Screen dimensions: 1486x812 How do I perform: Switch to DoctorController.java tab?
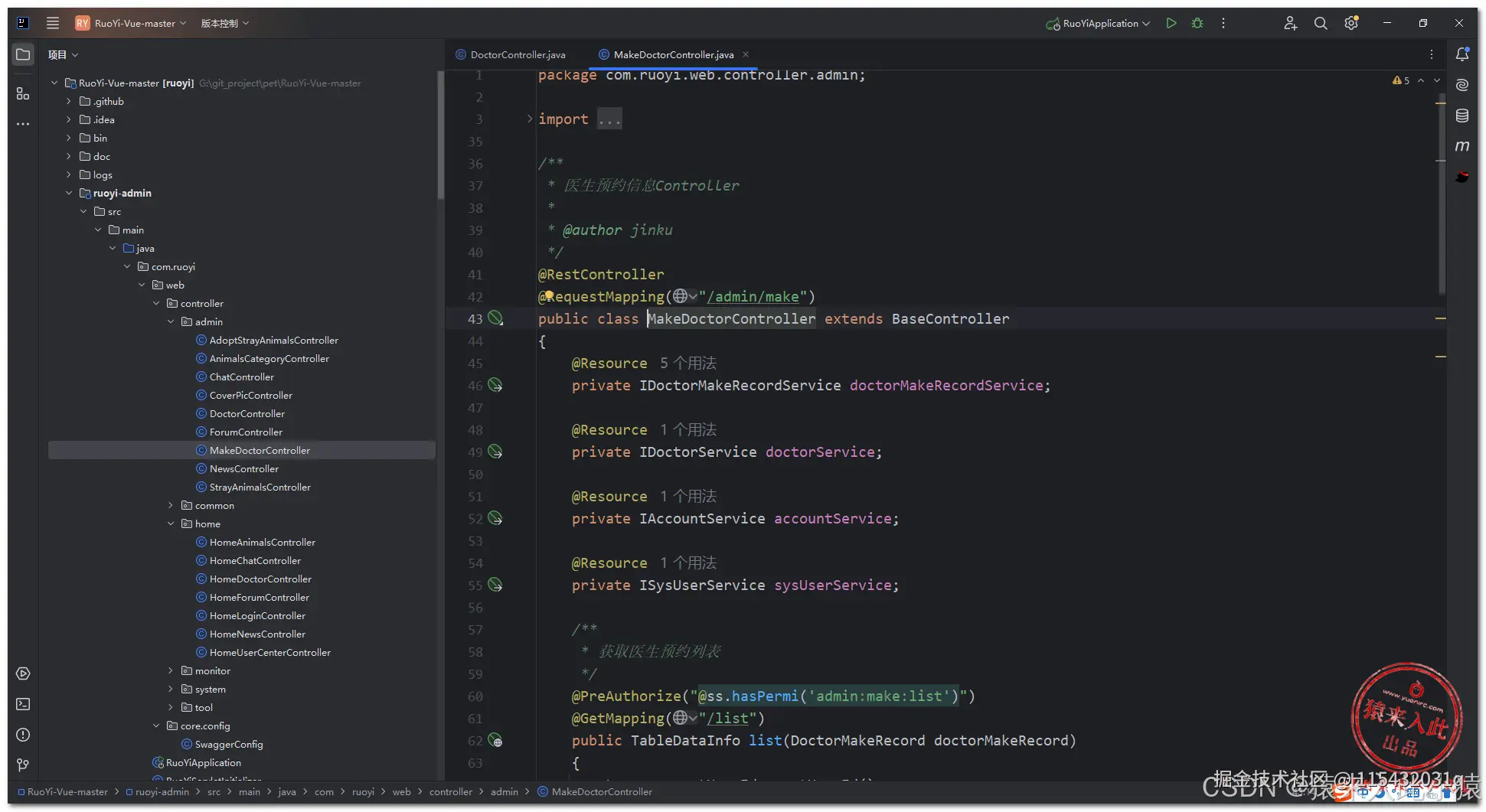click(x=511, y=54)
